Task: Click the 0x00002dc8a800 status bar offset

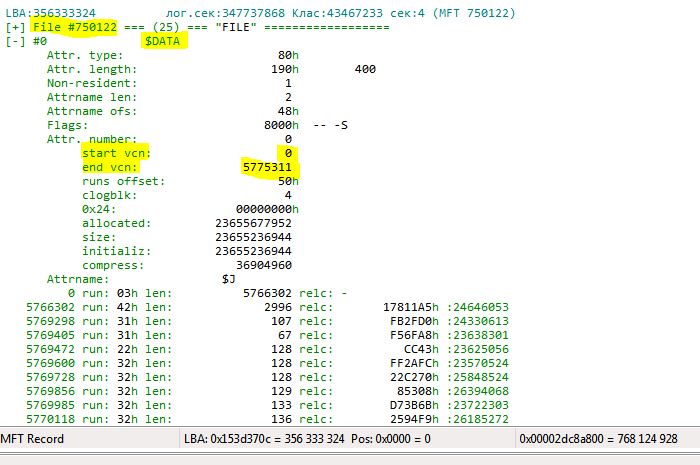Action: click(x=598, y=439)
